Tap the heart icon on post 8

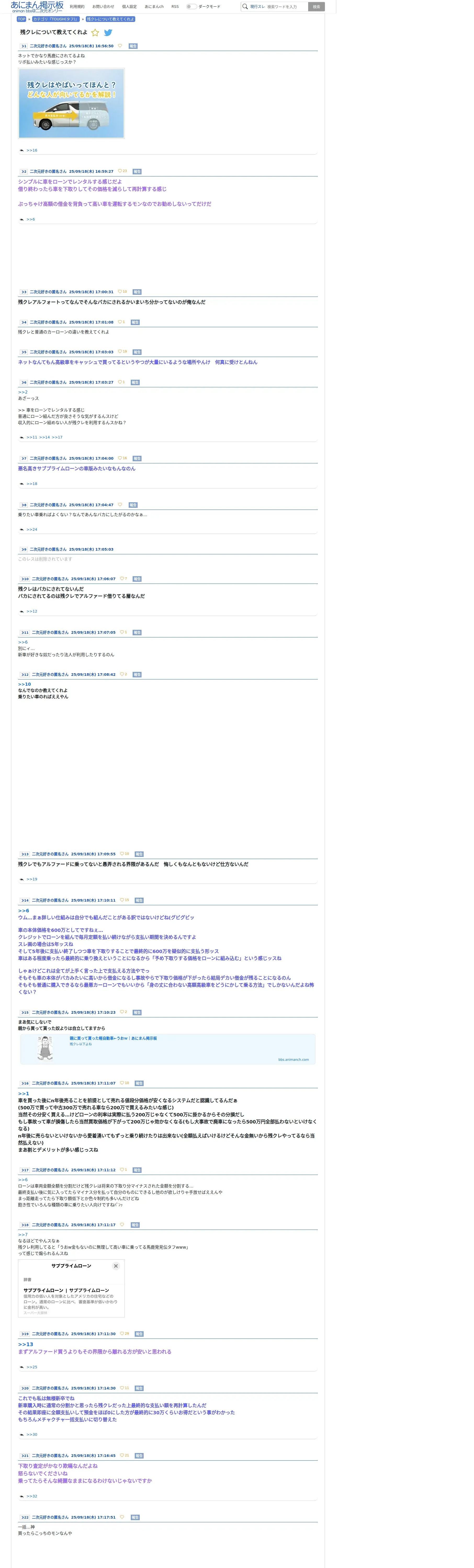click(x=120, y=505)
